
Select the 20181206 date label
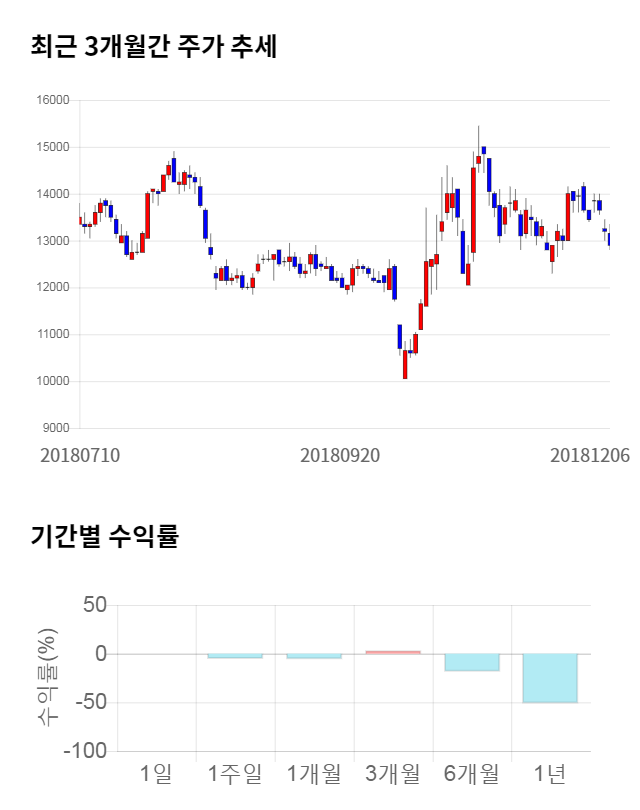point(590,454)
